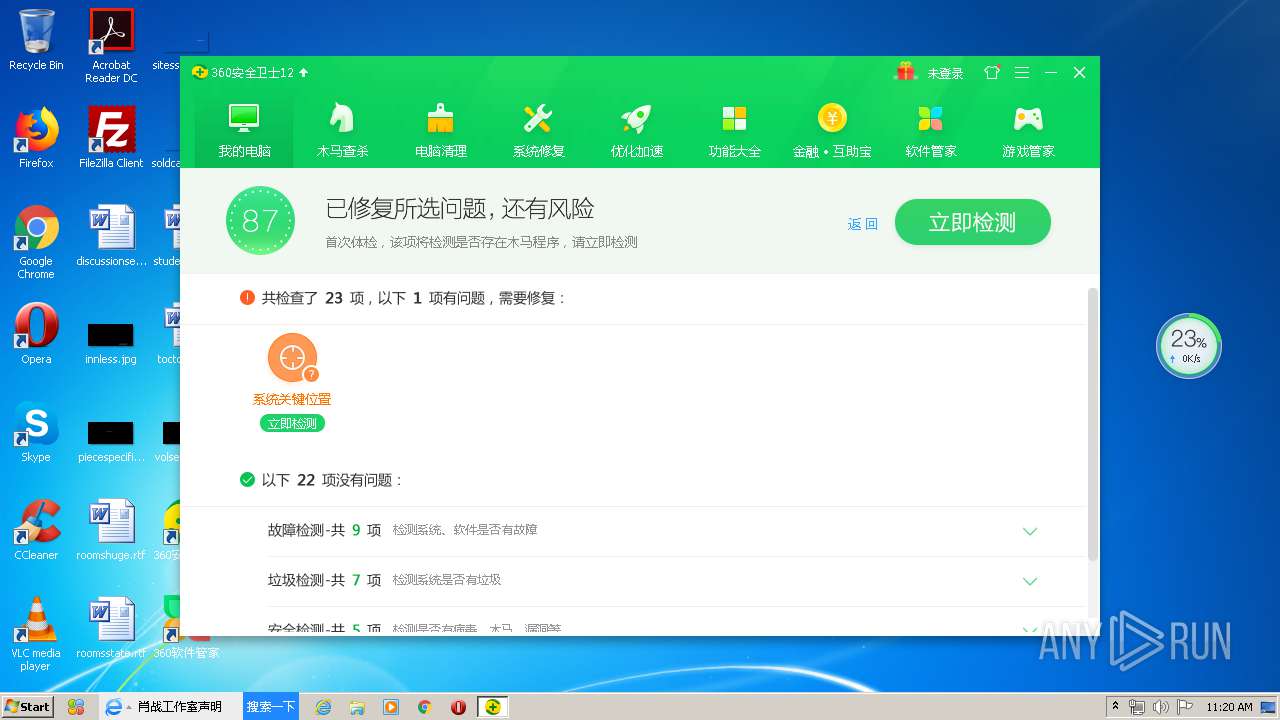Open 360软件管家 desktop shortcut
This screenshot has height=720, width=1280.
(186, 628)
